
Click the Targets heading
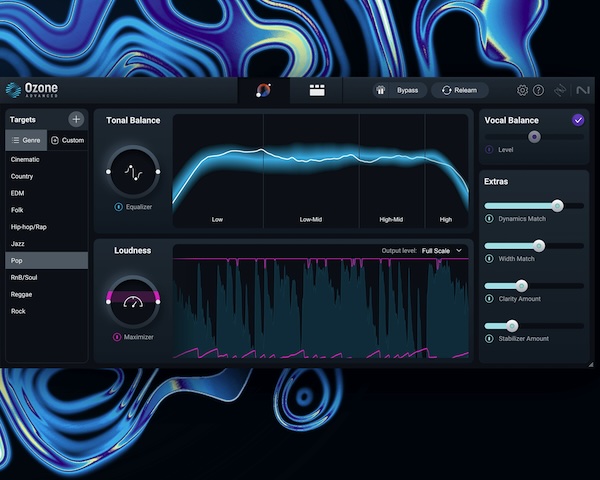(23, 120)
